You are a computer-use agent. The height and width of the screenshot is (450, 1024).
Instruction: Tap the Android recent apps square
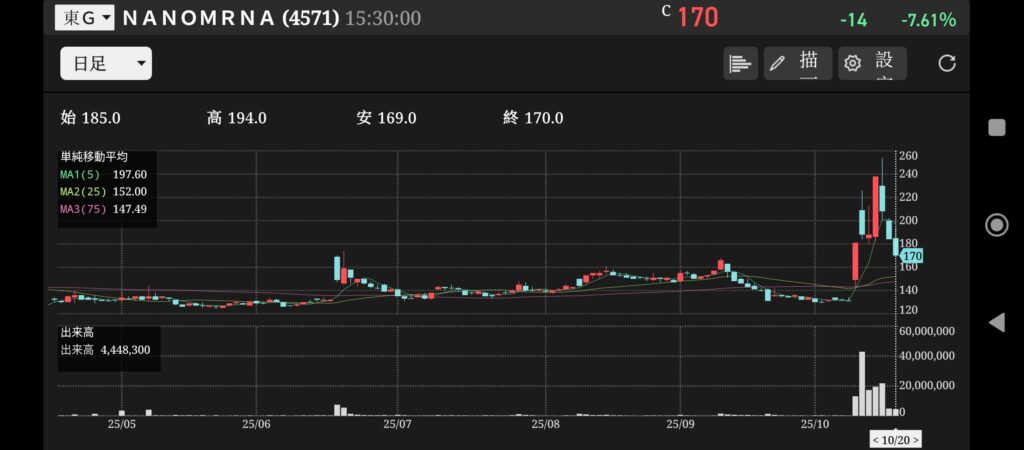click(996, 127)
